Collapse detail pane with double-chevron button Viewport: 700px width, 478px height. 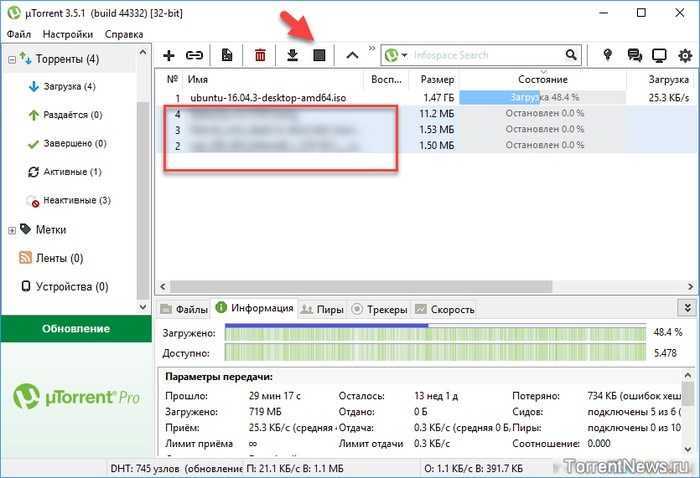(x=688, y=308)
